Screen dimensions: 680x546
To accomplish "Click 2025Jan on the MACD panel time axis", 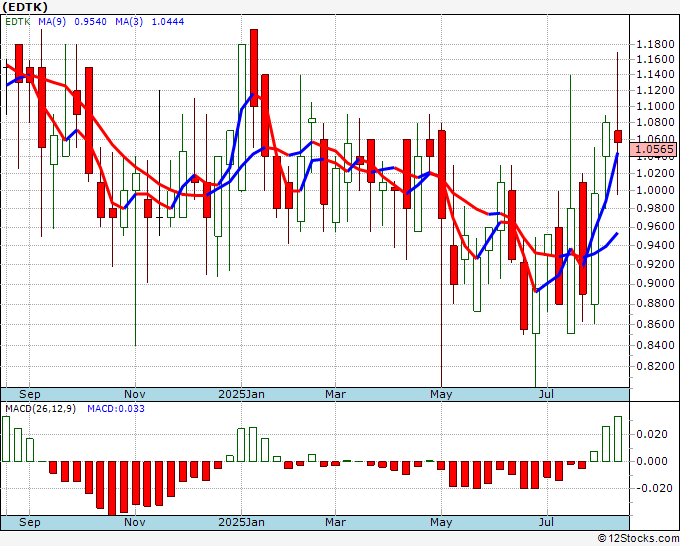I will pyautogui.click(x=242, y=522).
